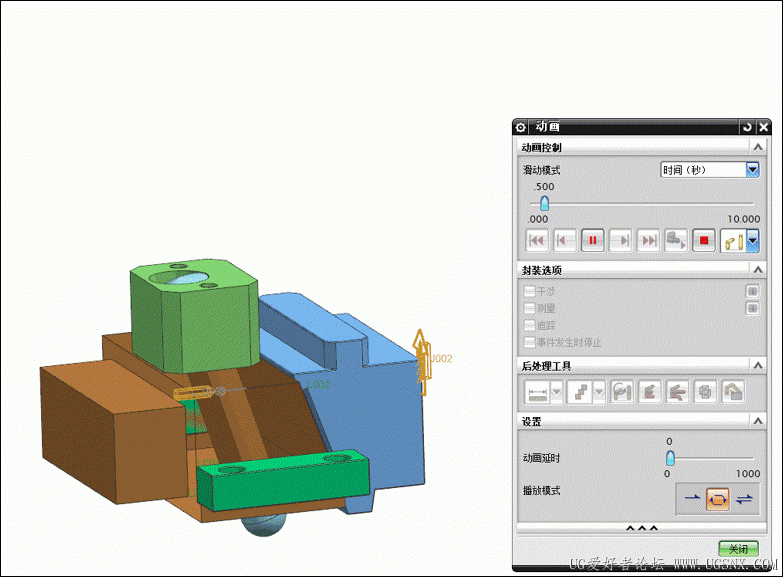The width and height of the screenshot is (783, 577).
Task: Click the fourth post-processing linkage icon
Action: point(649,392)
